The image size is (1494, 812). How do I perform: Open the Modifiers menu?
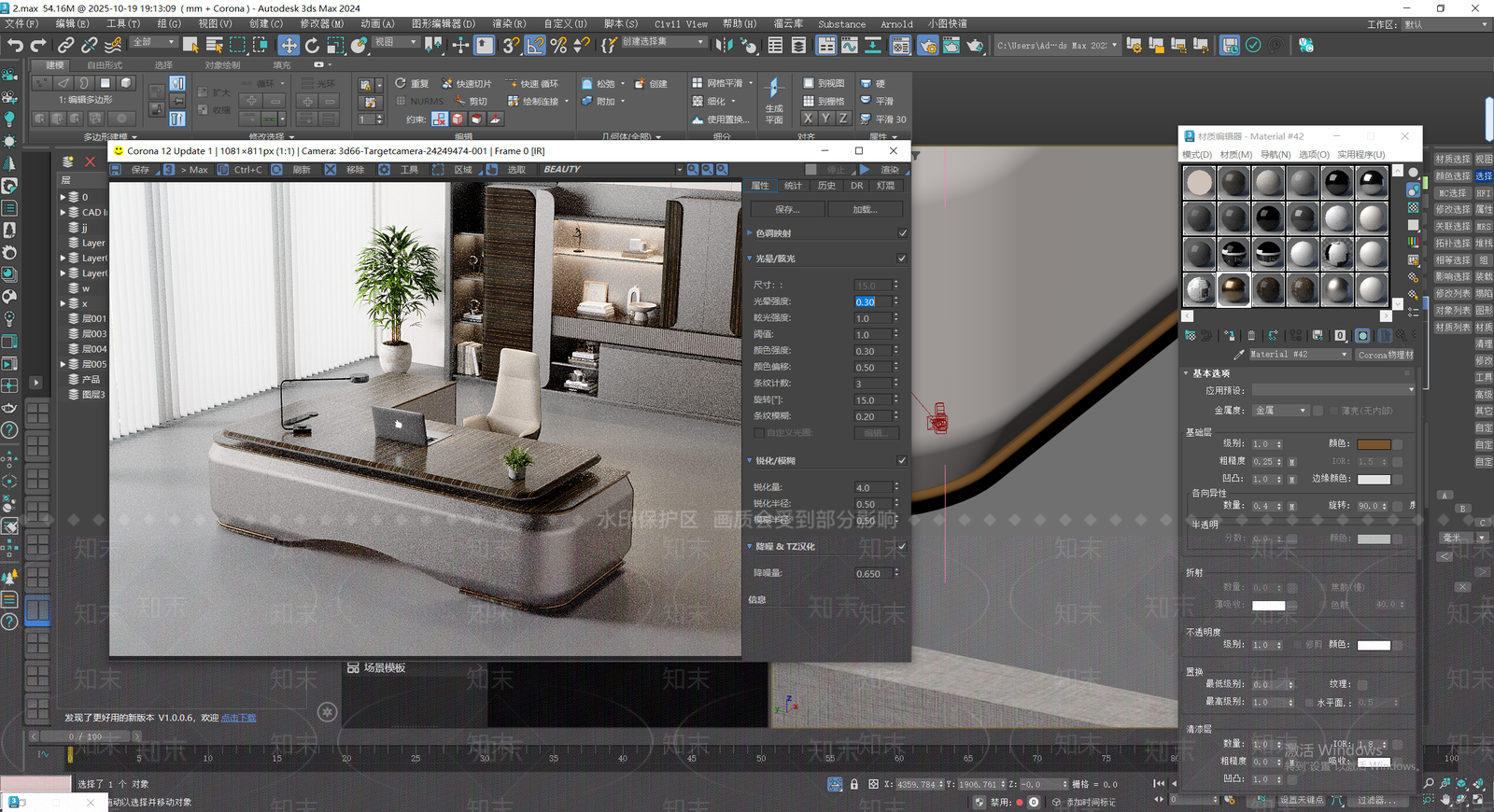321,23
